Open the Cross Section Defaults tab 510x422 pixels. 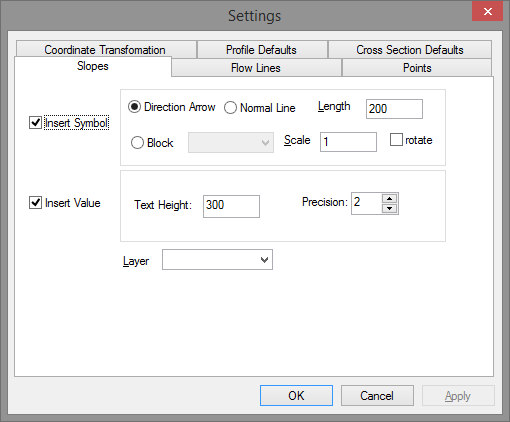click(410, 50)
